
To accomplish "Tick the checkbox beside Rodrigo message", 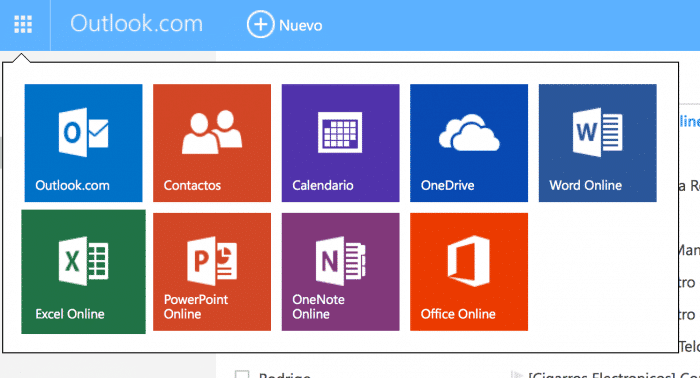I will (x=242, y=374).
